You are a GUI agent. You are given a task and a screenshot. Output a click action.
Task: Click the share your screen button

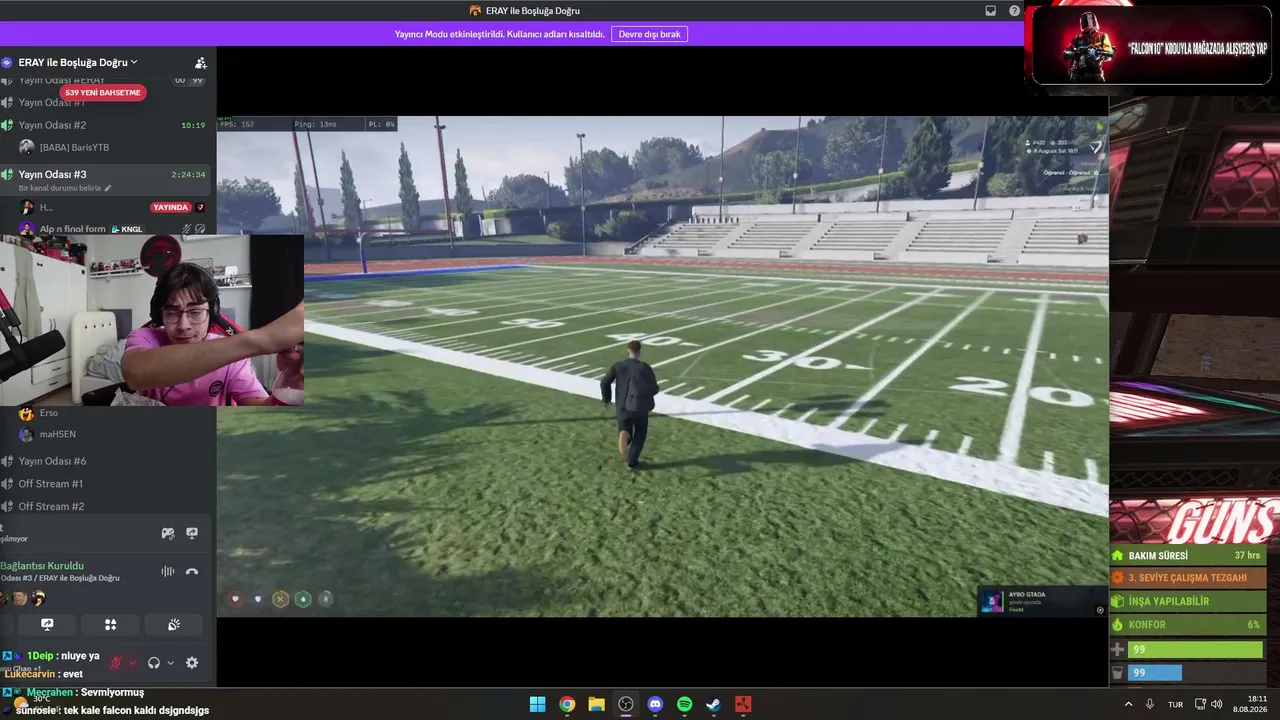[x=47, y=624]
